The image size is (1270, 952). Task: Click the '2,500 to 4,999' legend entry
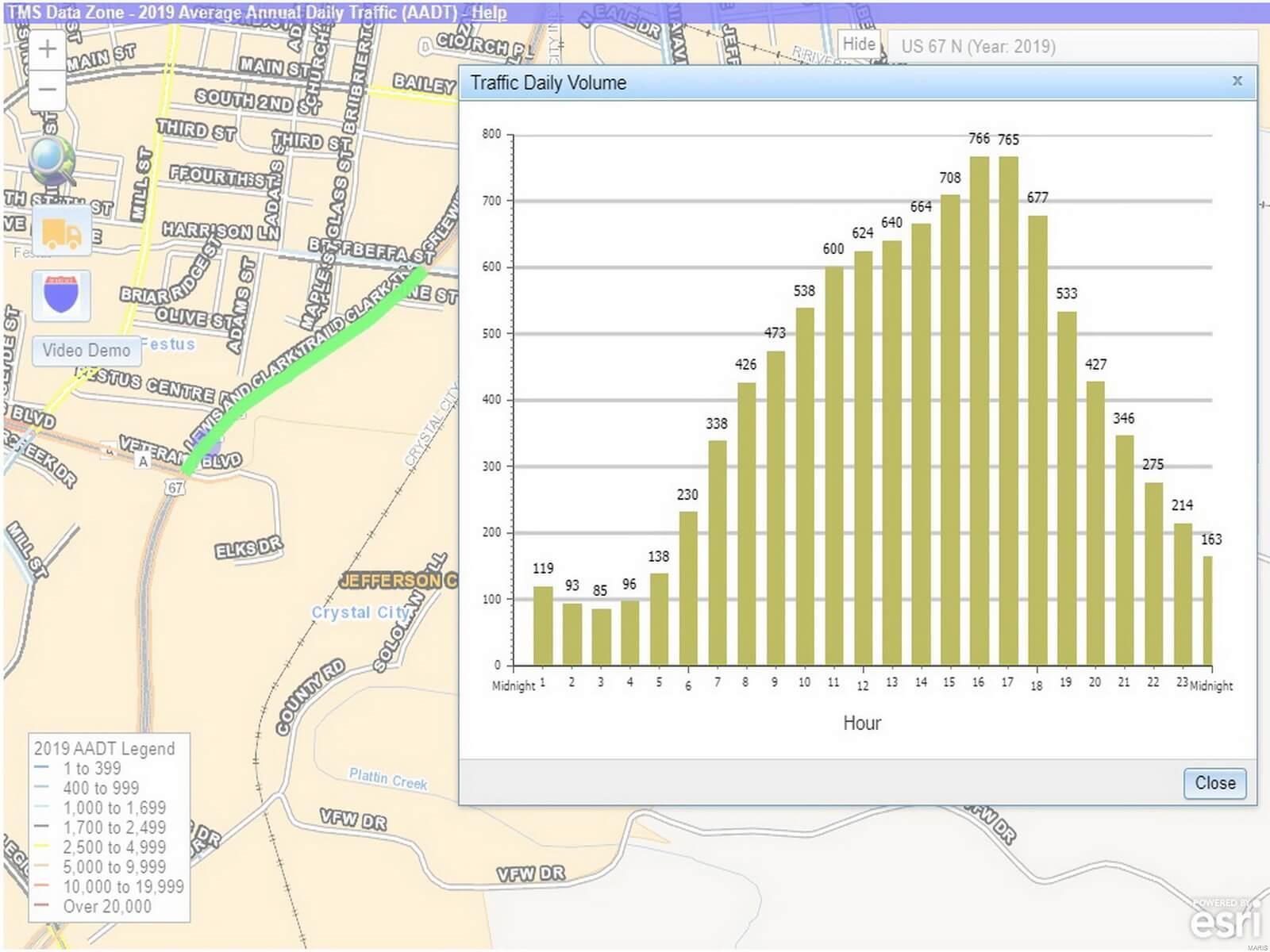coord(114,847)
